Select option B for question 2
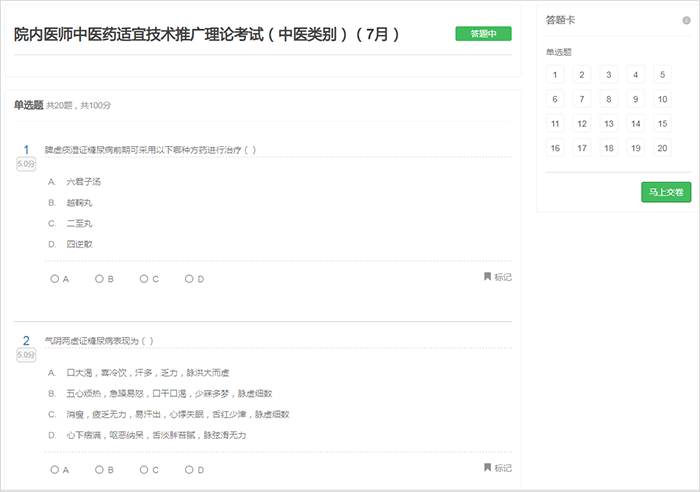The image size is (700, 492). point(99,469)
